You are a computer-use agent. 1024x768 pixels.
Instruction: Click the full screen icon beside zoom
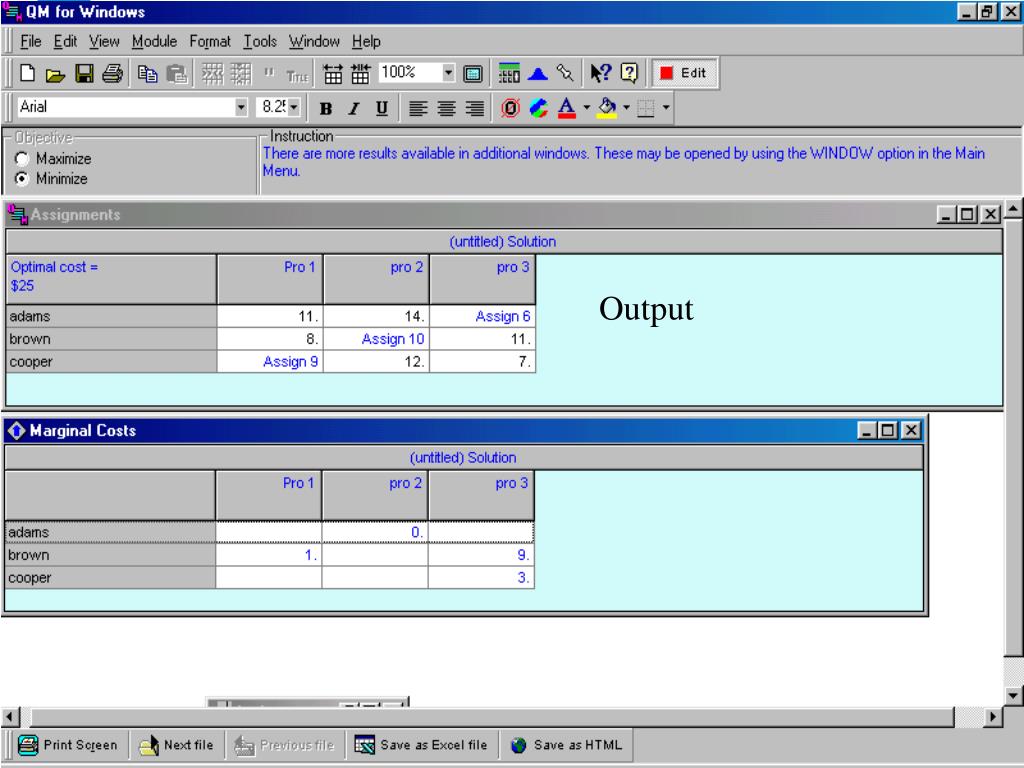(473, 74)
